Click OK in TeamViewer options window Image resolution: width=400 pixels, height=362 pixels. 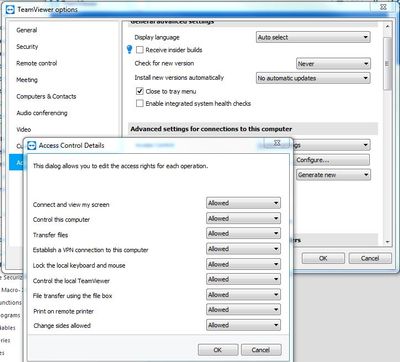click(323, 258)
